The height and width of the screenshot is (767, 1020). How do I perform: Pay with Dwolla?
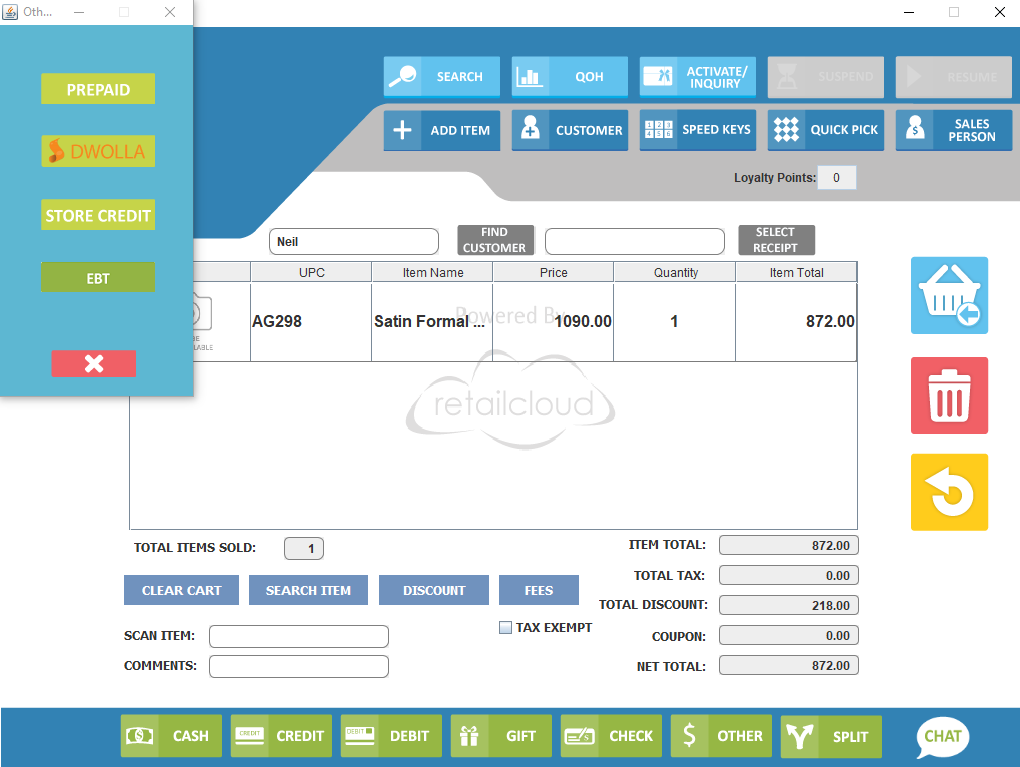(97, 151)
